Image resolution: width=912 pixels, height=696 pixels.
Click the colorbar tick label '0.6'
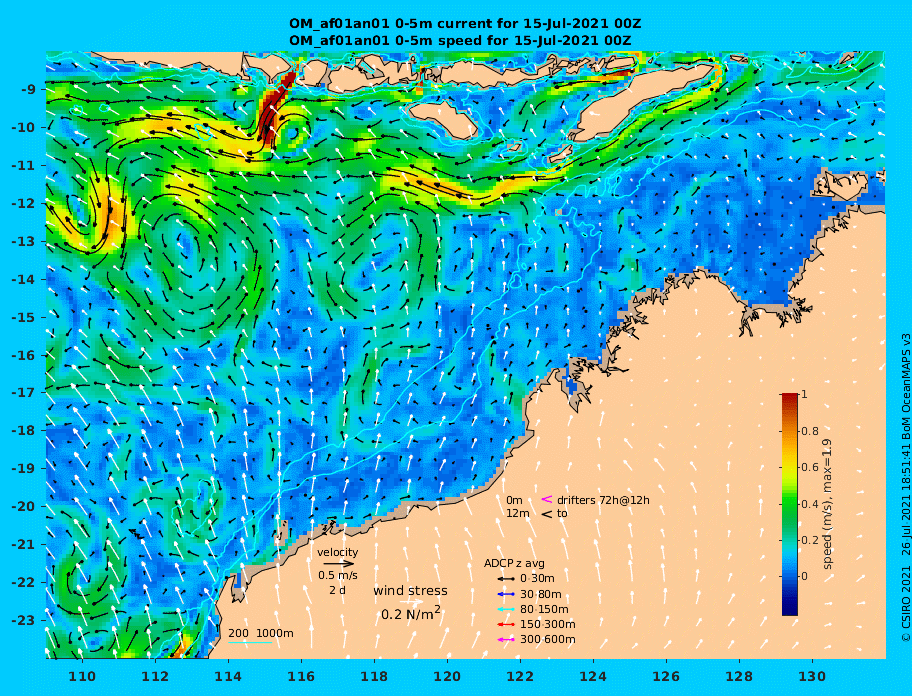click(810, 467)
